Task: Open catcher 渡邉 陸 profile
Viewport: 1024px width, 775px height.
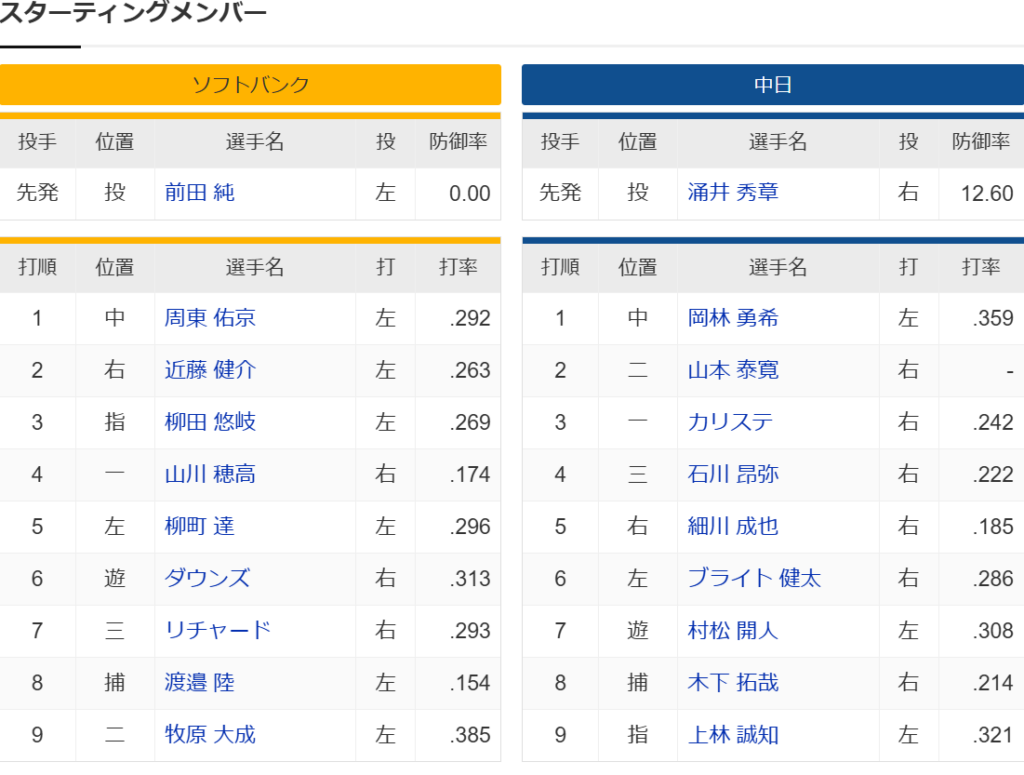Action: (199, 682)
